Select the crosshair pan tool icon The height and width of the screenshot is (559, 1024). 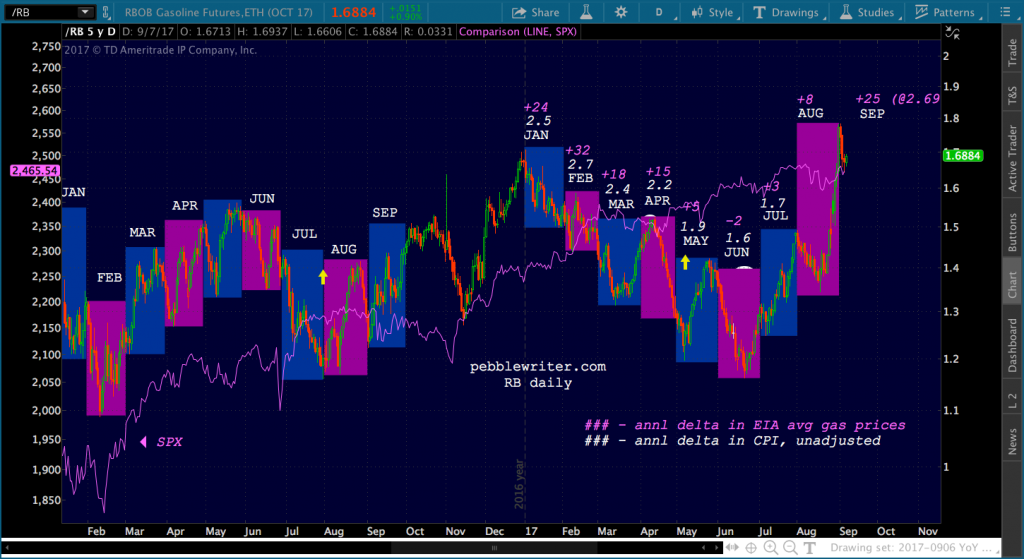(x=751, y=548)
